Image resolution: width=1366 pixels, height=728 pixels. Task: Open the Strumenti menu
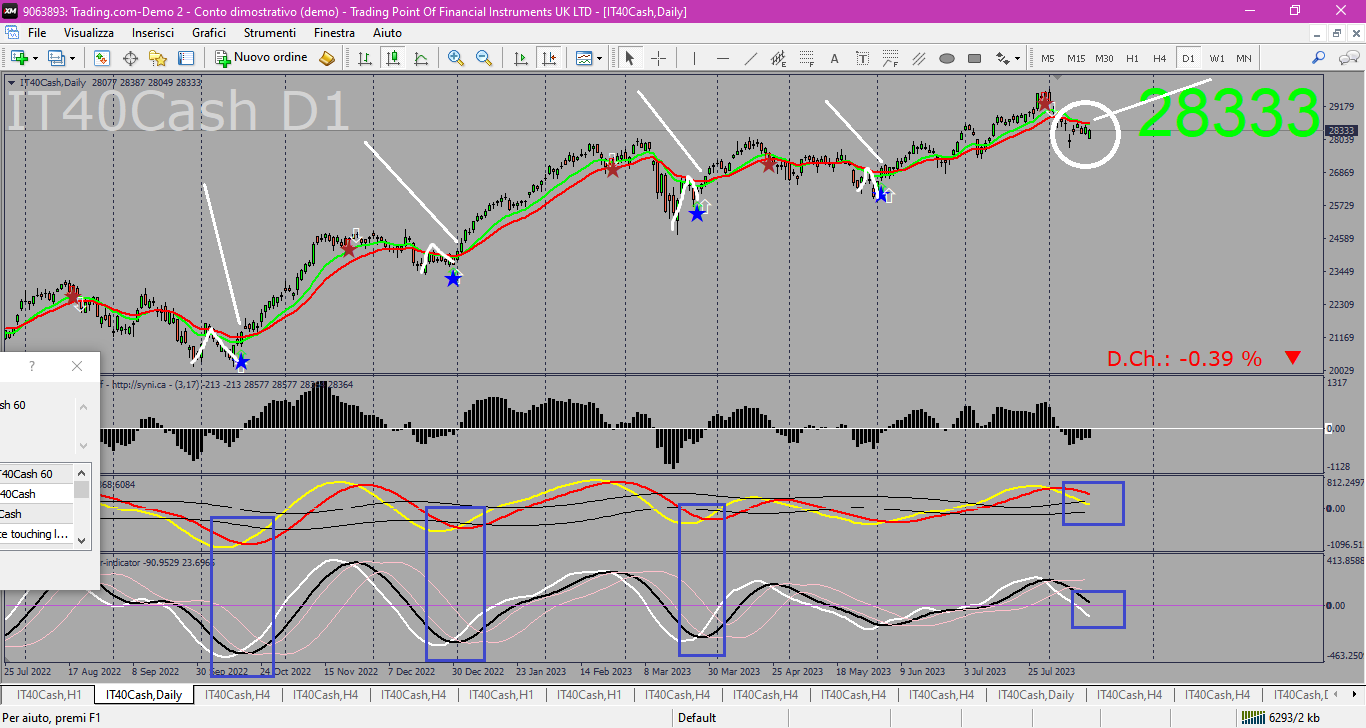tap(270, 33)
